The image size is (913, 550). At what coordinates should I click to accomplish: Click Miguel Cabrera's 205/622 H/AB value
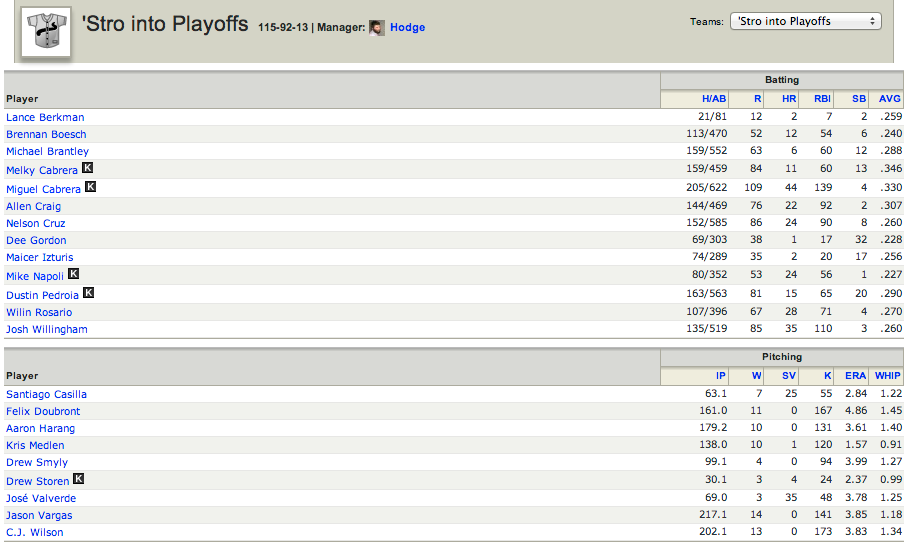[x=706, y=187]
